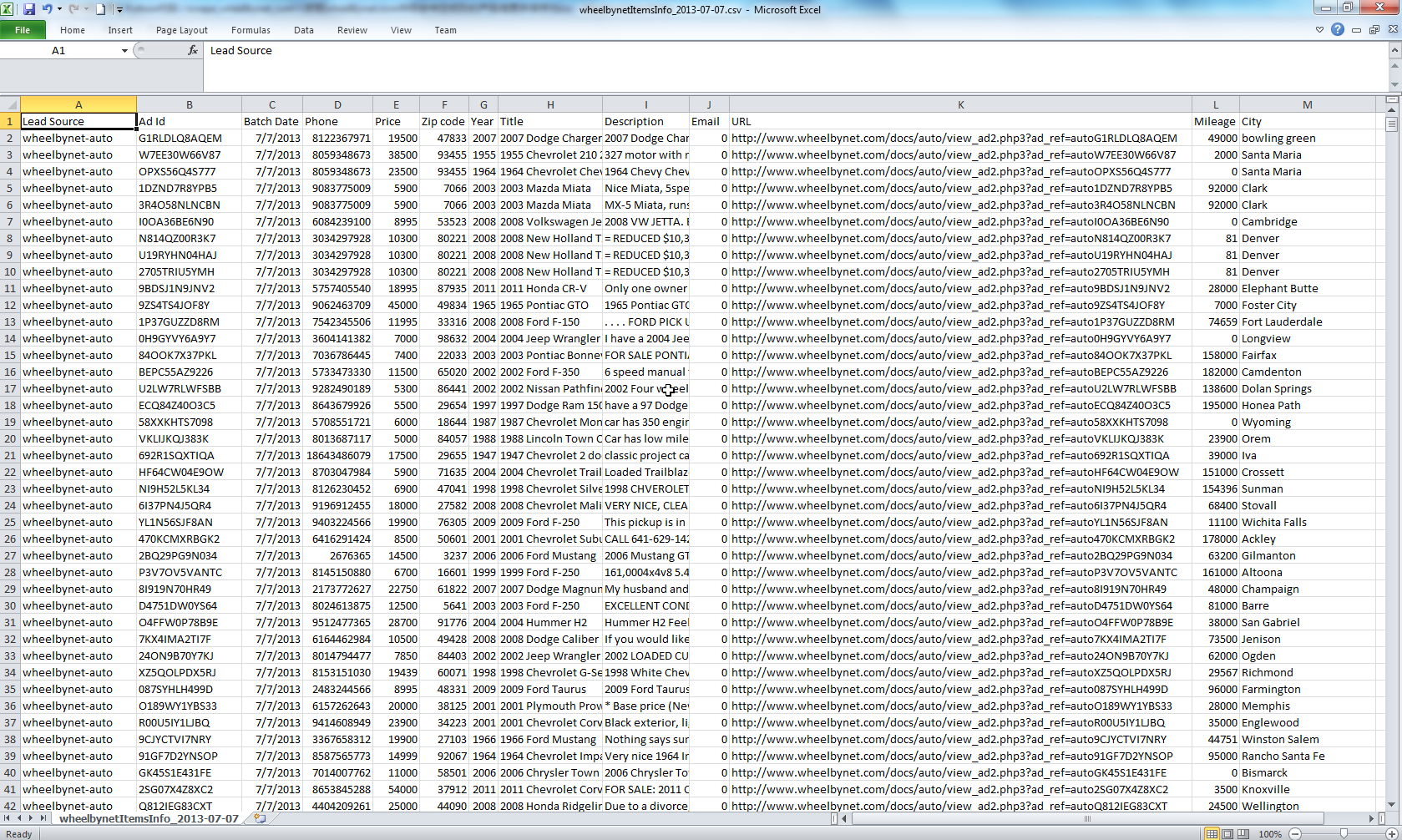The image size is (1402, 840).
Task: Open the Review ribbon tab
Action: pos(352,30)
